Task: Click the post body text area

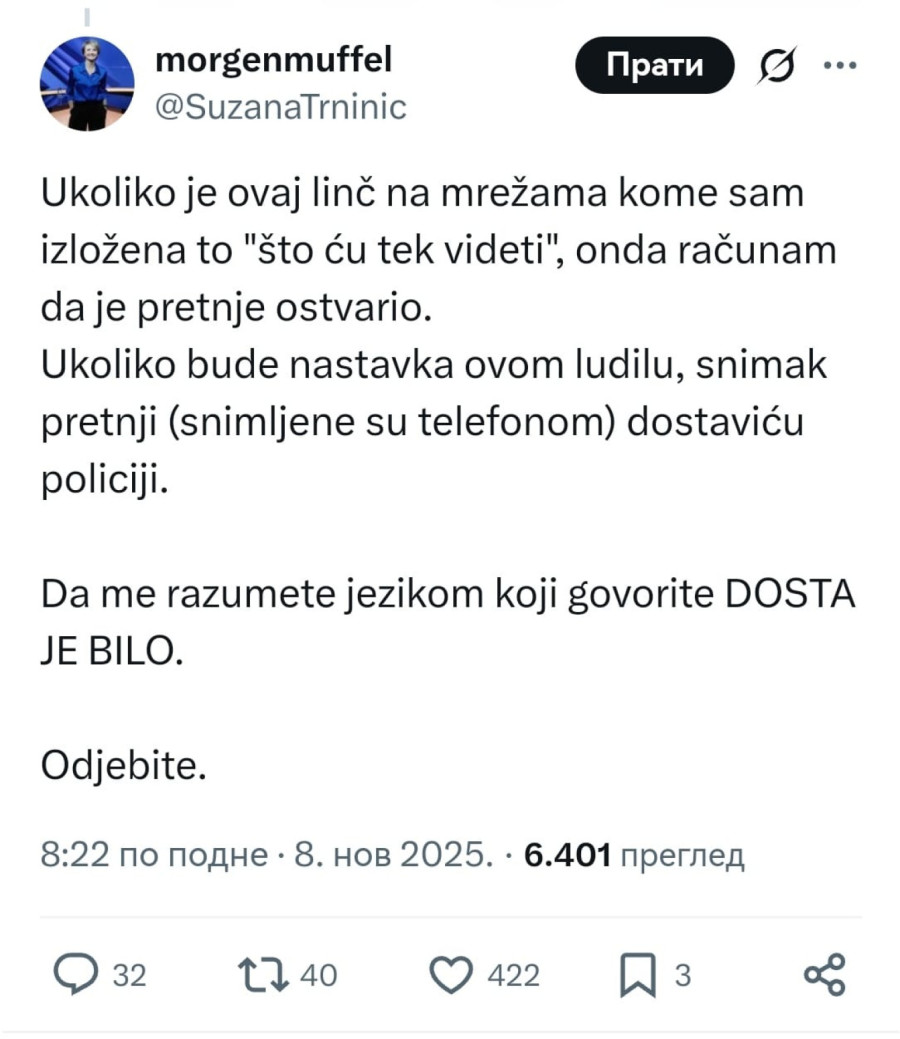Action: click(x=440, y=420)
